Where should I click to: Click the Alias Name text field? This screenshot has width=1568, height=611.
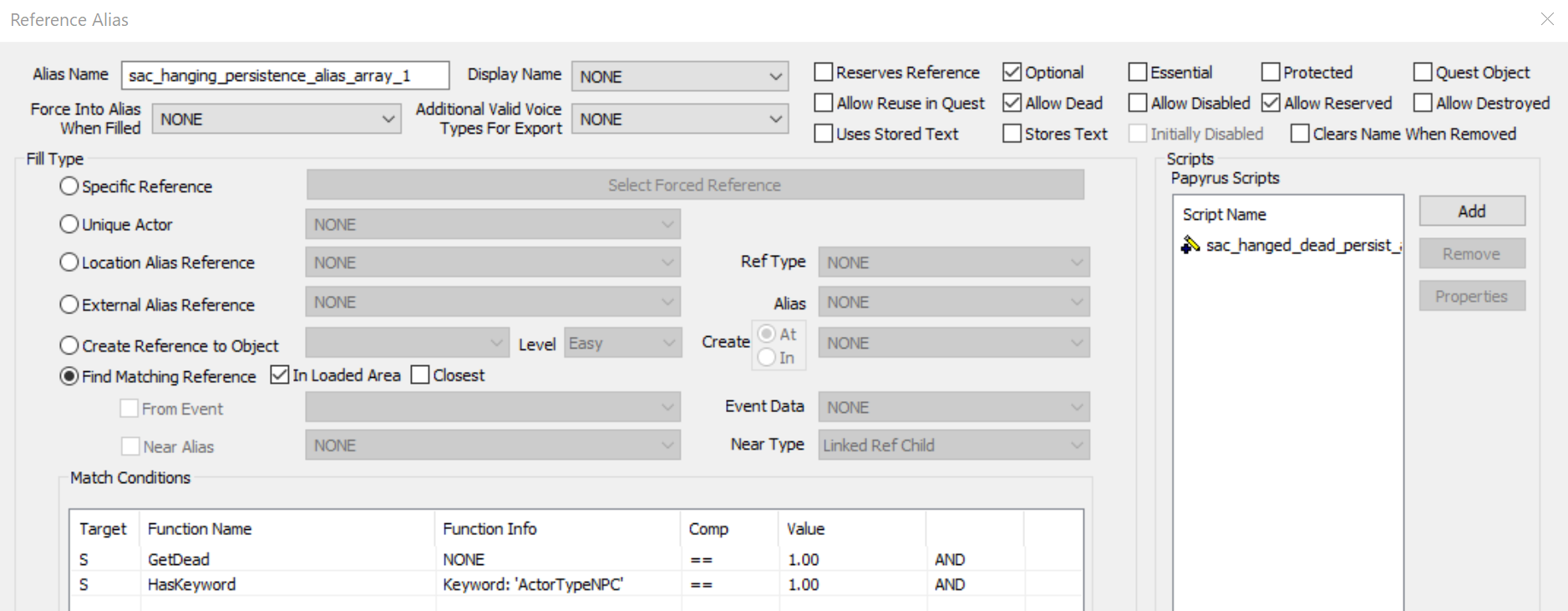(285, 75)
